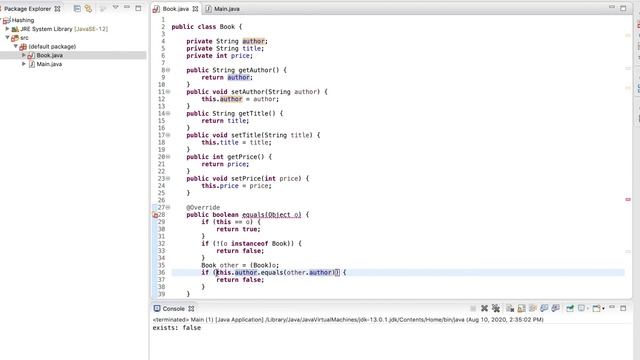The width and height of the screenshot is (640, 360).
Task: Open the Open Console dropdown arrow
Action: tap(603, 309)
